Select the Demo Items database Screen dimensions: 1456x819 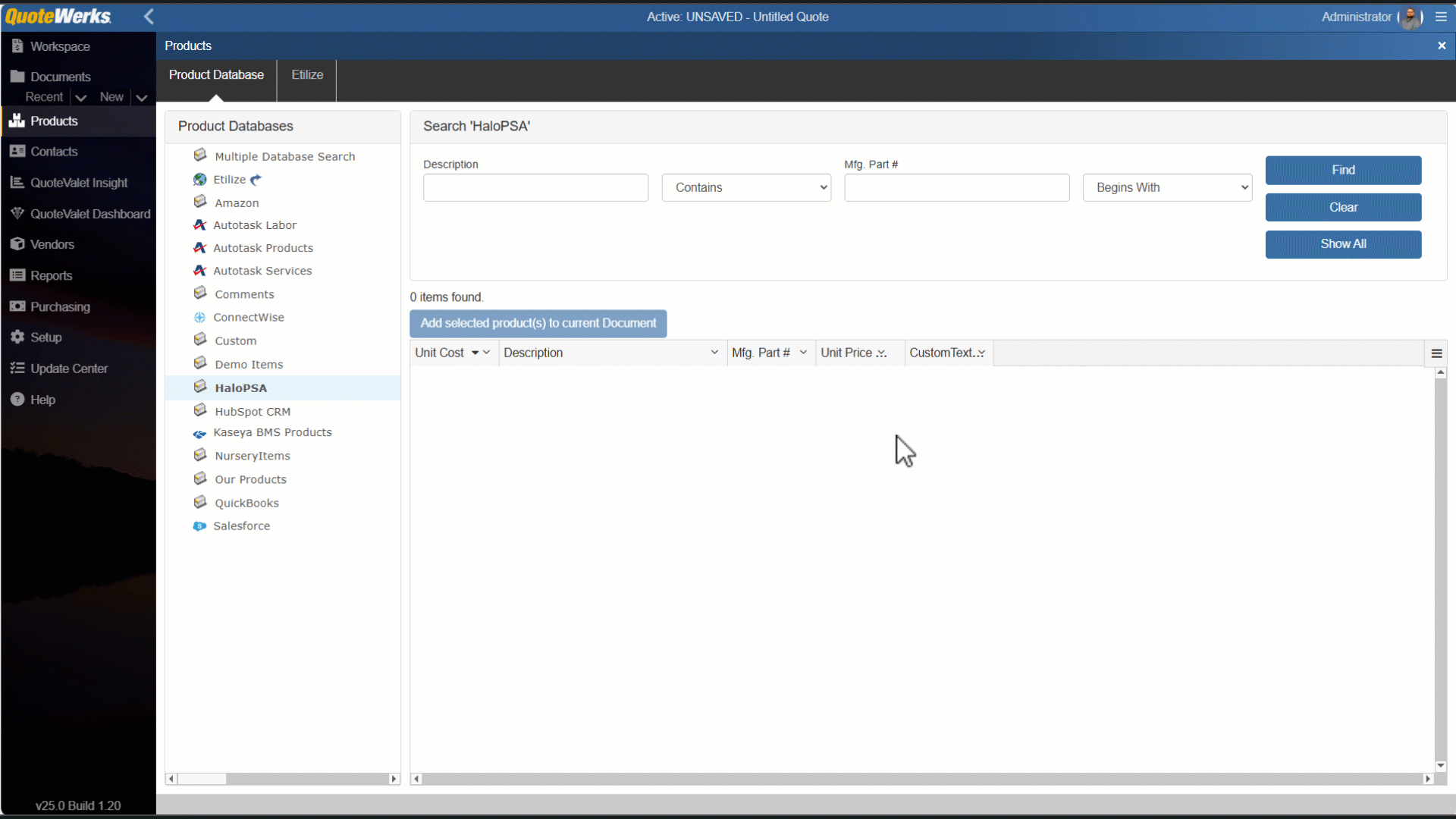point(249,364)
